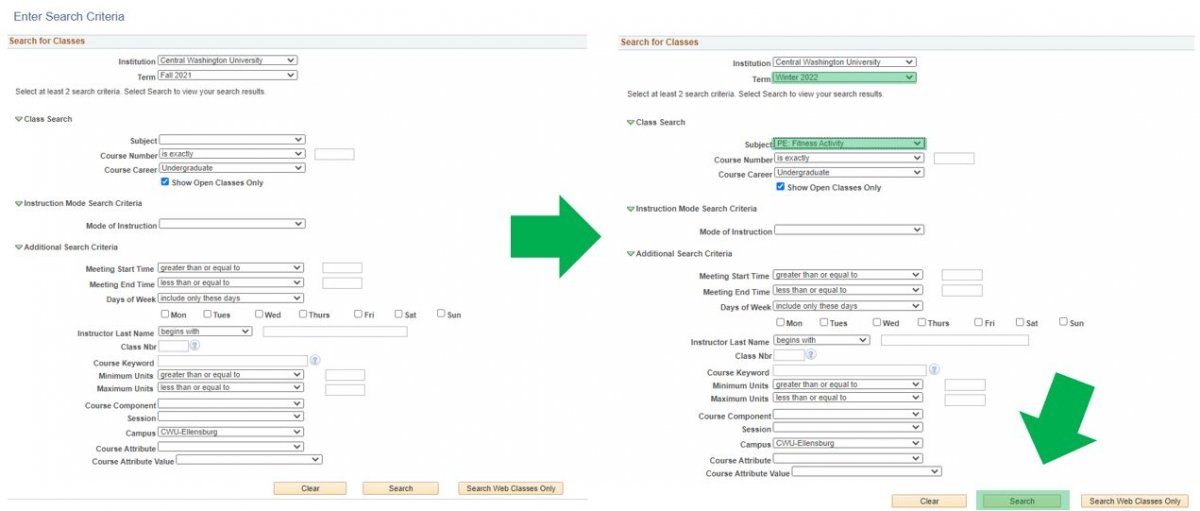Check the Sat box in Winter 2022 form
The image size is (1200, 511).
pyautogui.click(x=1020, y=322)
